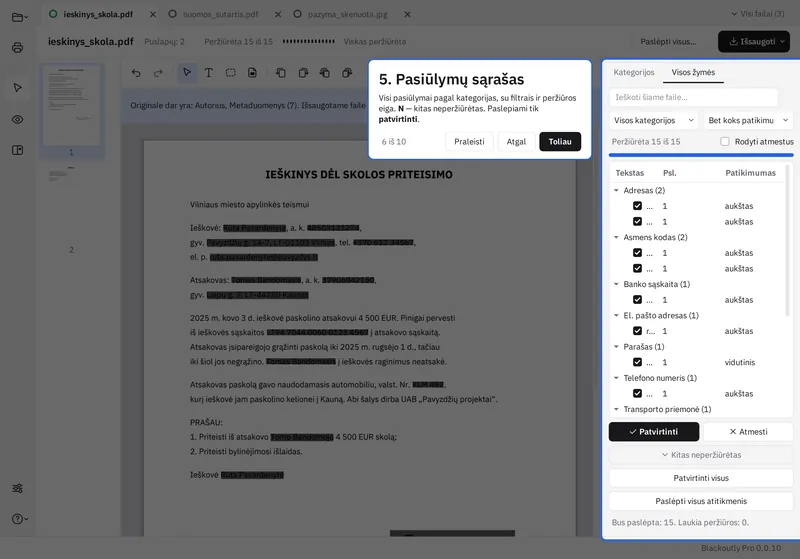Select the text tool (T icon)

pos(209,73)
